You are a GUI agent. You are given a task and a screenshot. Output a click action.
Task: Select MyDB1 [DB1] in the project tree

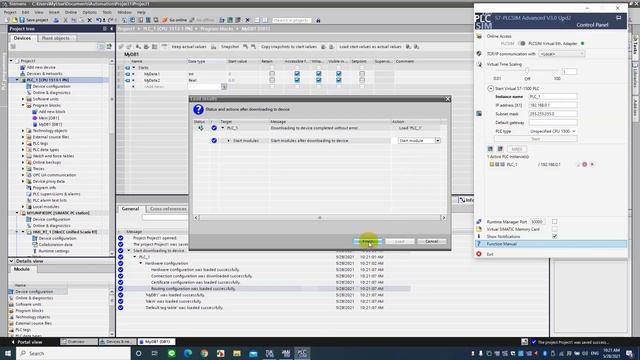pyautogui.click(x=50, y=124)
